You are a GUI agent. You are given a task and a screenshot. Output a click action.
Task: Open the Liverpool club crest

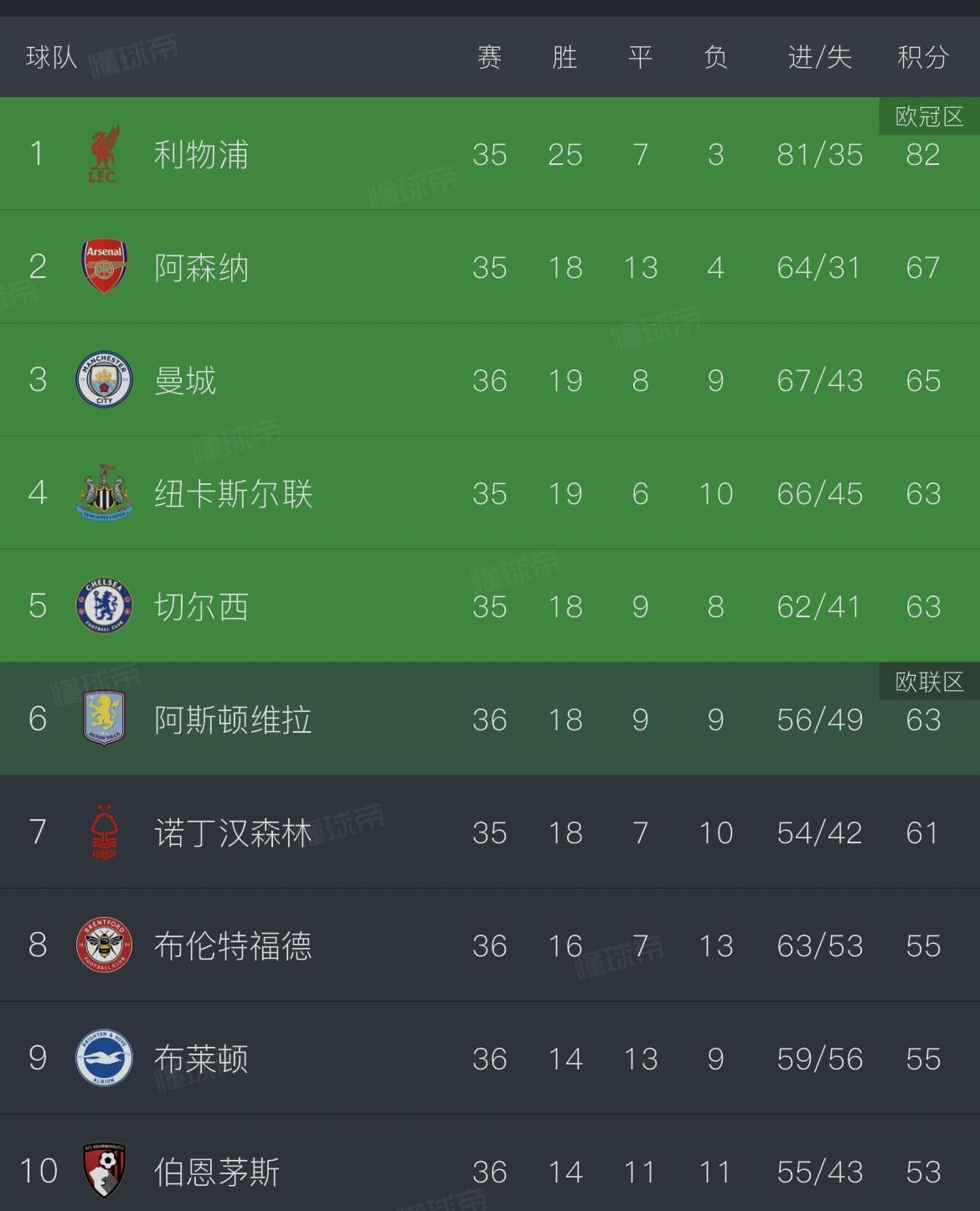(x=104, y=154)
